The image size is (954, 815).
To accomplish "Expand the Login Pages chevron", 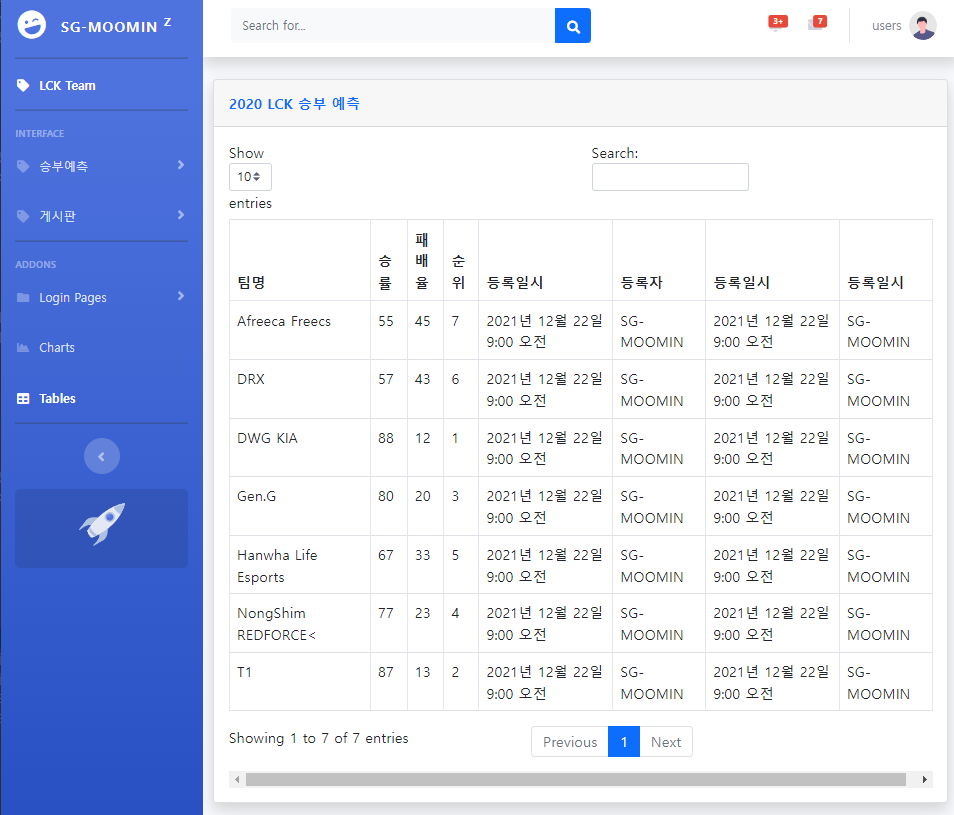I will pyautogui.click(x=181, y=296).
